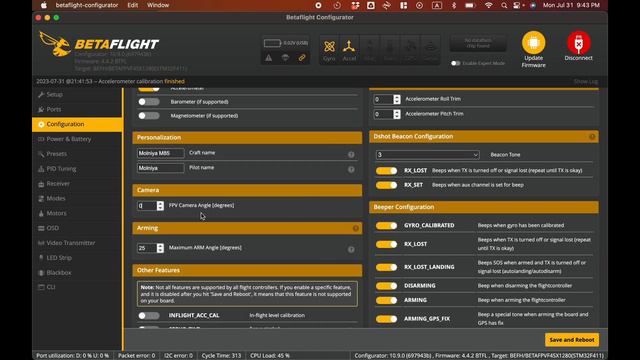Toggle DISARMING beeper switch
Viewport: 640px width, 360px height.
(x=386, y=286)
